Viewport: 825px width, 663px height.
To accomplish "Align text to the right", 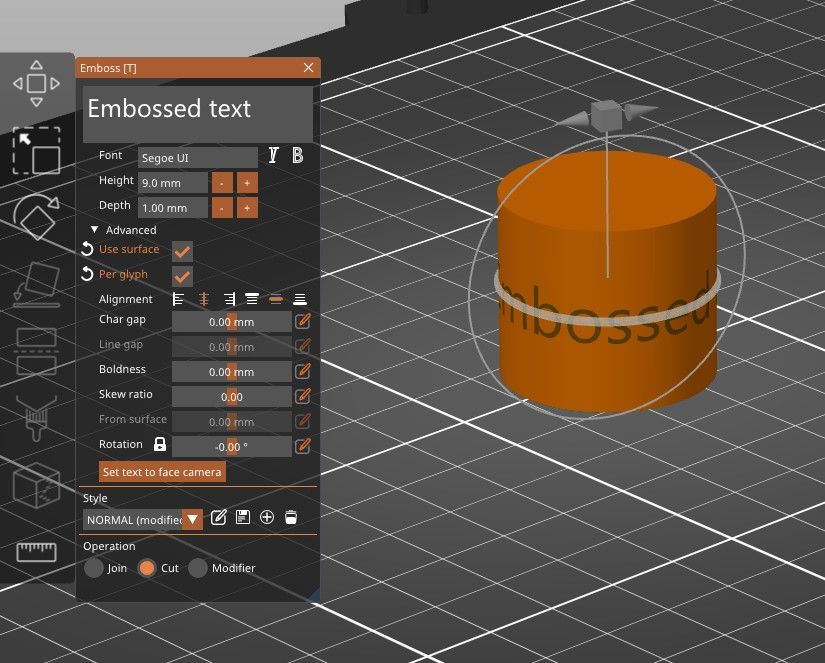I will [229, 299].
